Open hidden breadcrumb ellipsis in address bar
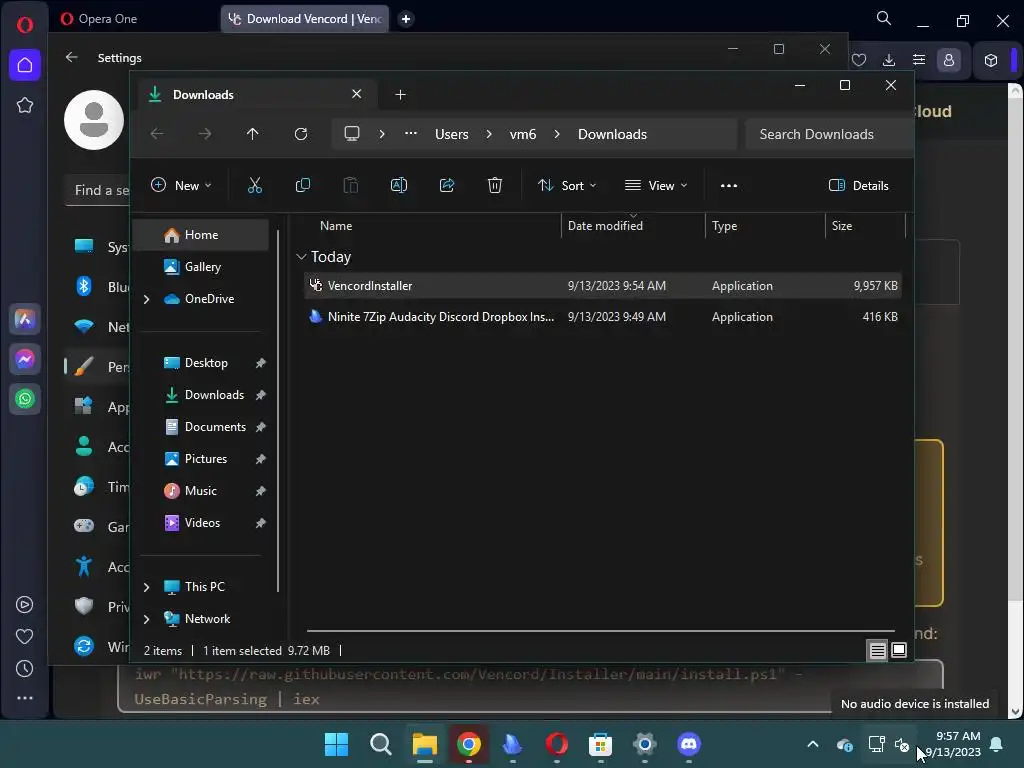Viewport: 1024px width, 768px height. pos(411,134)
